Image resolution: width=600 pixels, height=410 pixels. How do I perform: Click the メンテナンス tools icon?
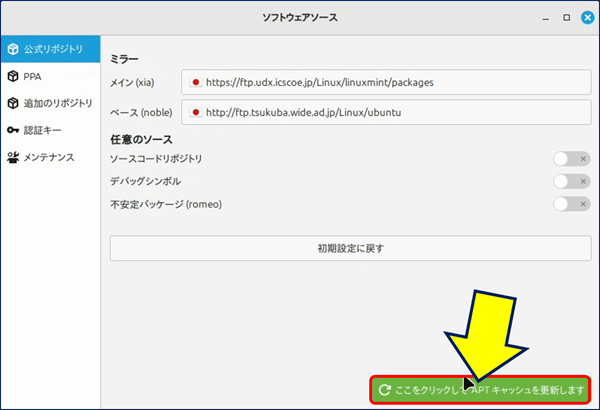point(13,157)
